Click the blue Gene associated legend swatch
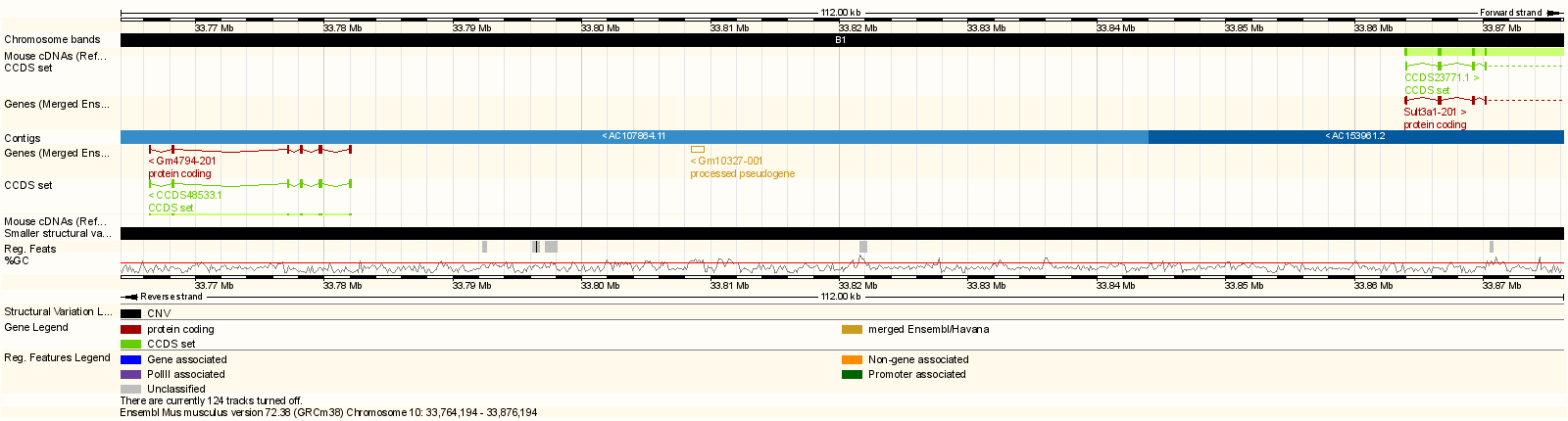The height and width of the screenshot is (421, 1568). 130,360
